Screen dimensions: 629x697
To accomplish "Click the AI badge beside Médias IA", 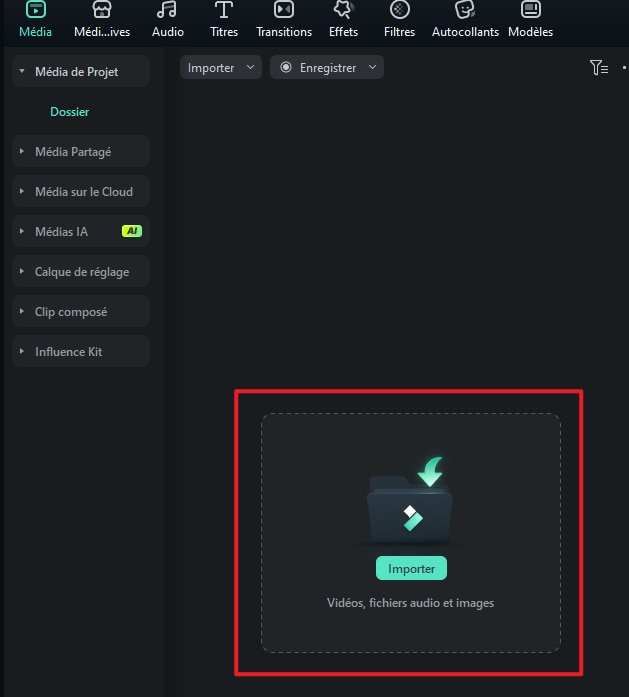I will (x=132, y=231).
